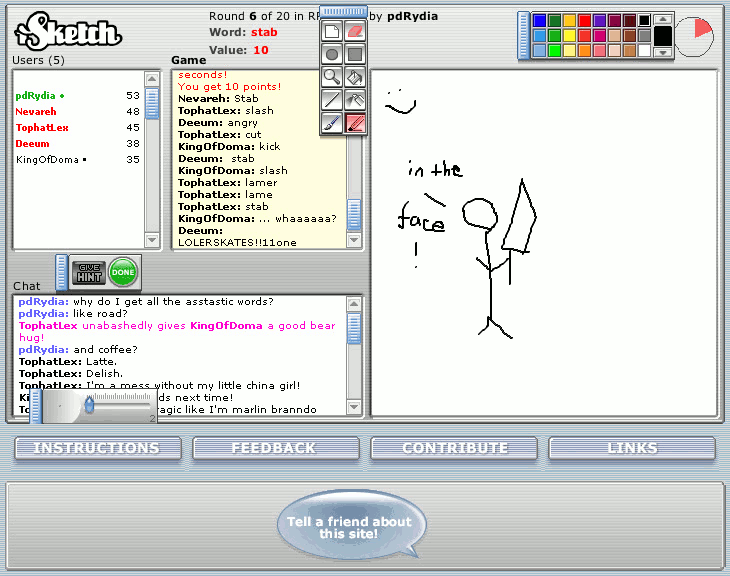Click the Tell a friend speech bubble
Screen dimensions: 730x576
(351, 525)
